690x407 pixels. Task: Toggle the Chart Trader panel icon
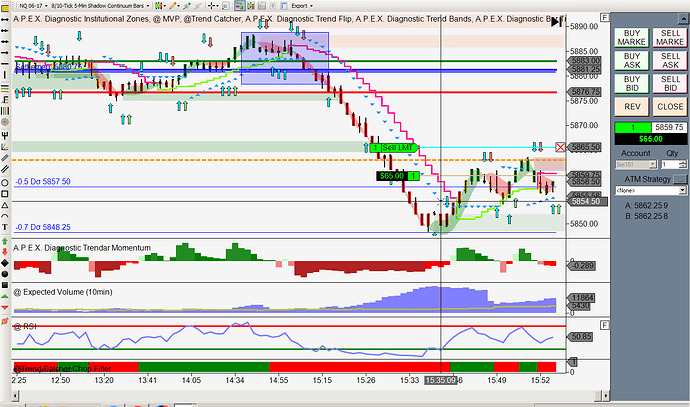tap(240, 6)
